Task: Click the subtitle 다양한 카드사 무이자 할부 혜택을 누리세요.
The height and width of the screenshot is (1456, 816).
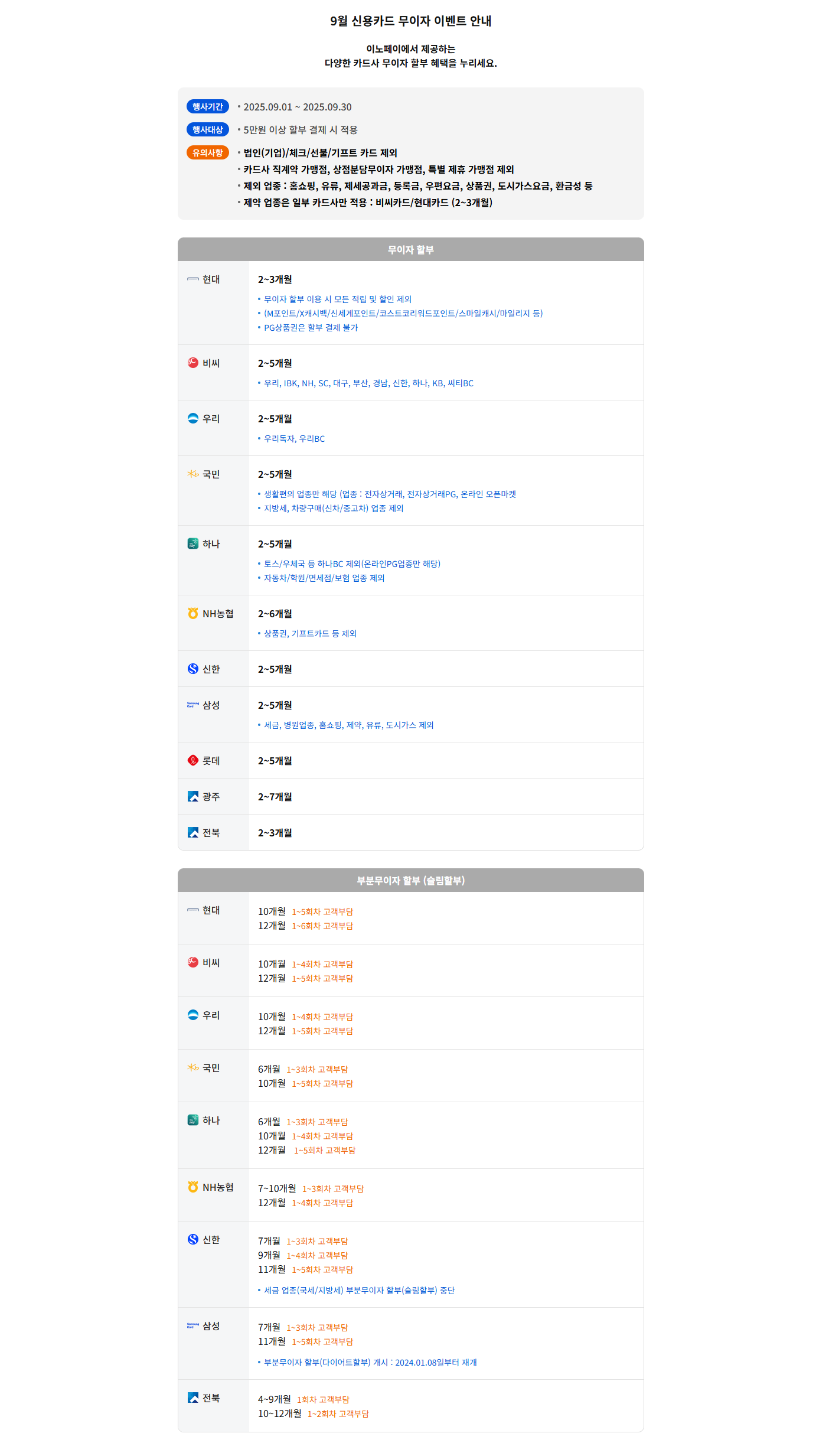Action: (x=411, y=63)
